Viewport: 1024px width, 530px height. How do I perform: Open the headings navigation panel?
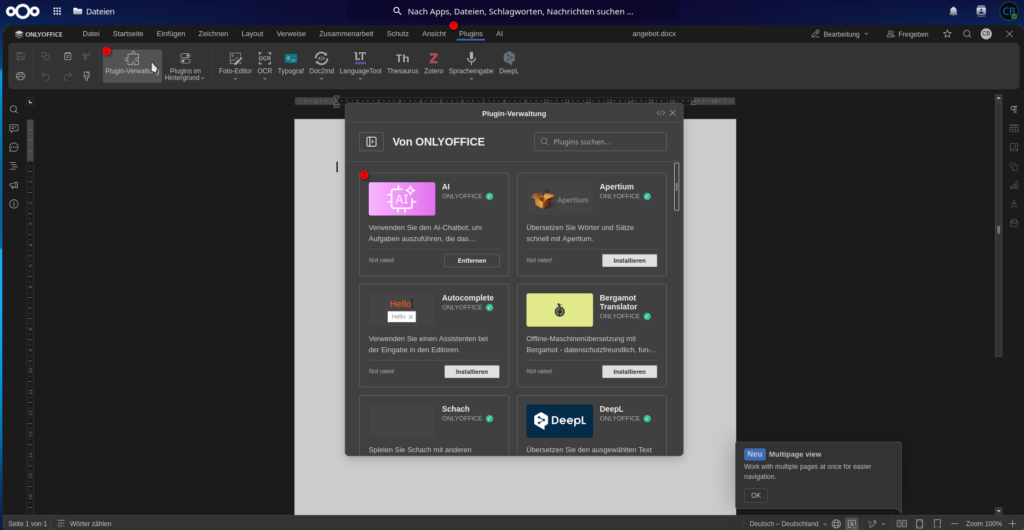point(14,166)
